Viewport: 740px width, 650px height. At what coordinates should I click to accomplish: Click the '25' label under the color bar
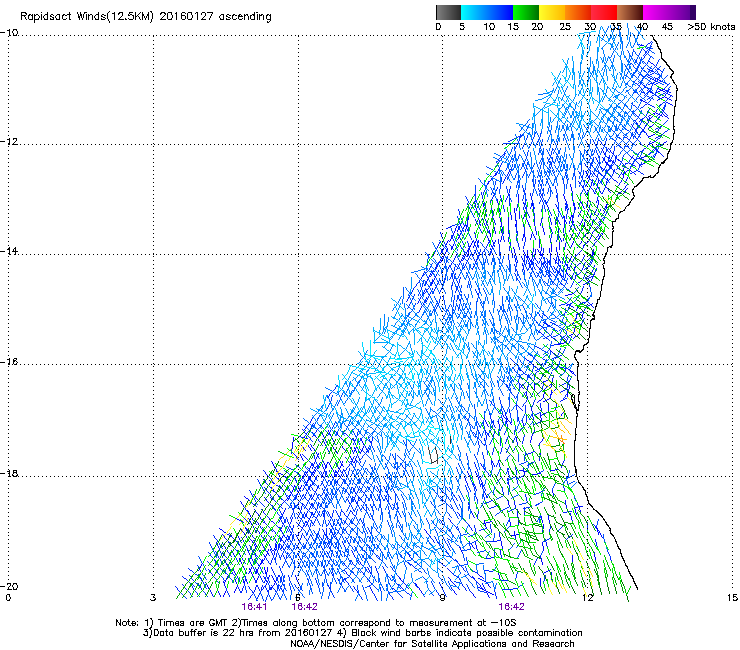[565, 27]
